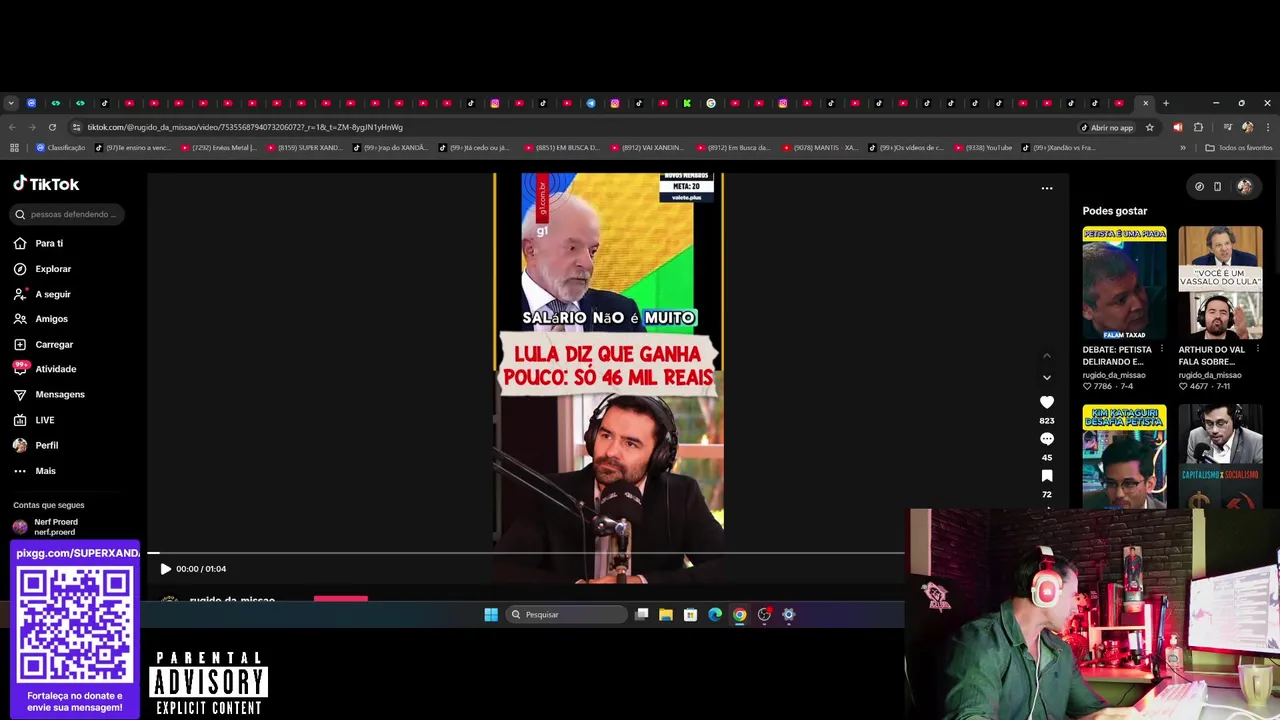This screenshot has width=1280, height=720.
Task: Show more bookmarks with the chevron
Action: 1183,148
